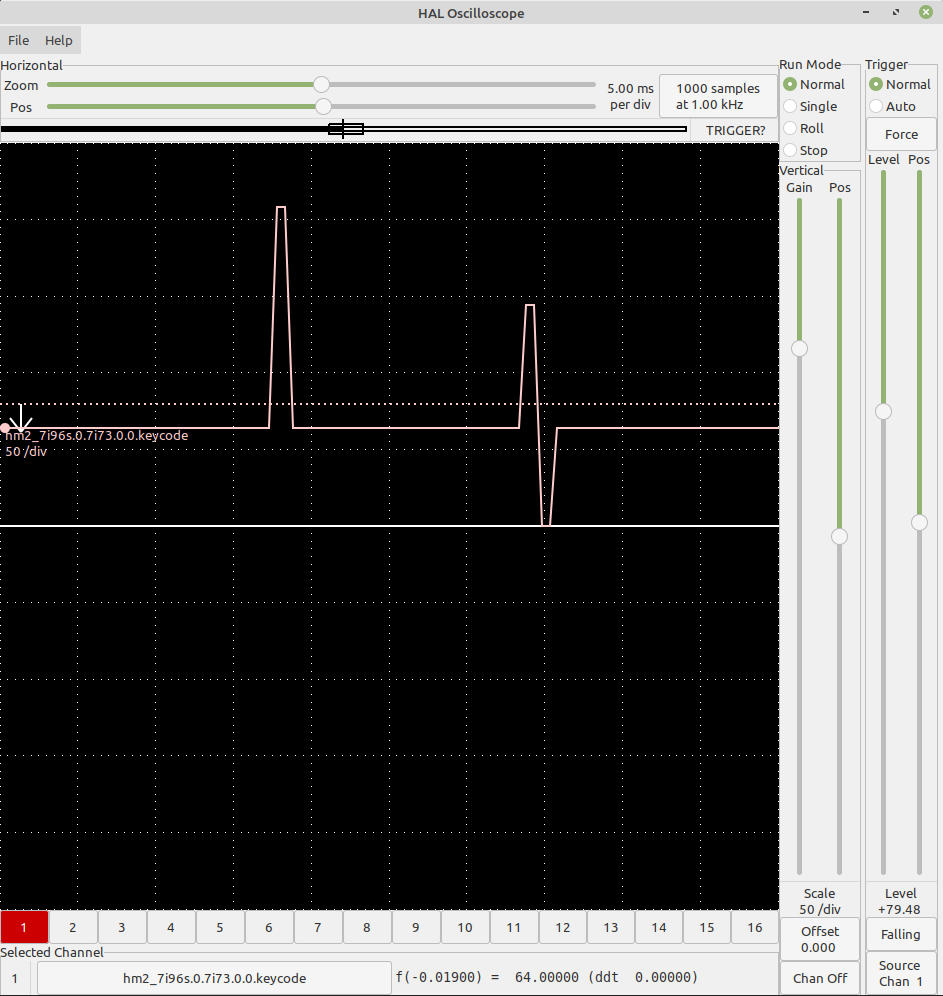943x996 pixels.
Task: Select channel 15 button
Action: click(707, 927)
